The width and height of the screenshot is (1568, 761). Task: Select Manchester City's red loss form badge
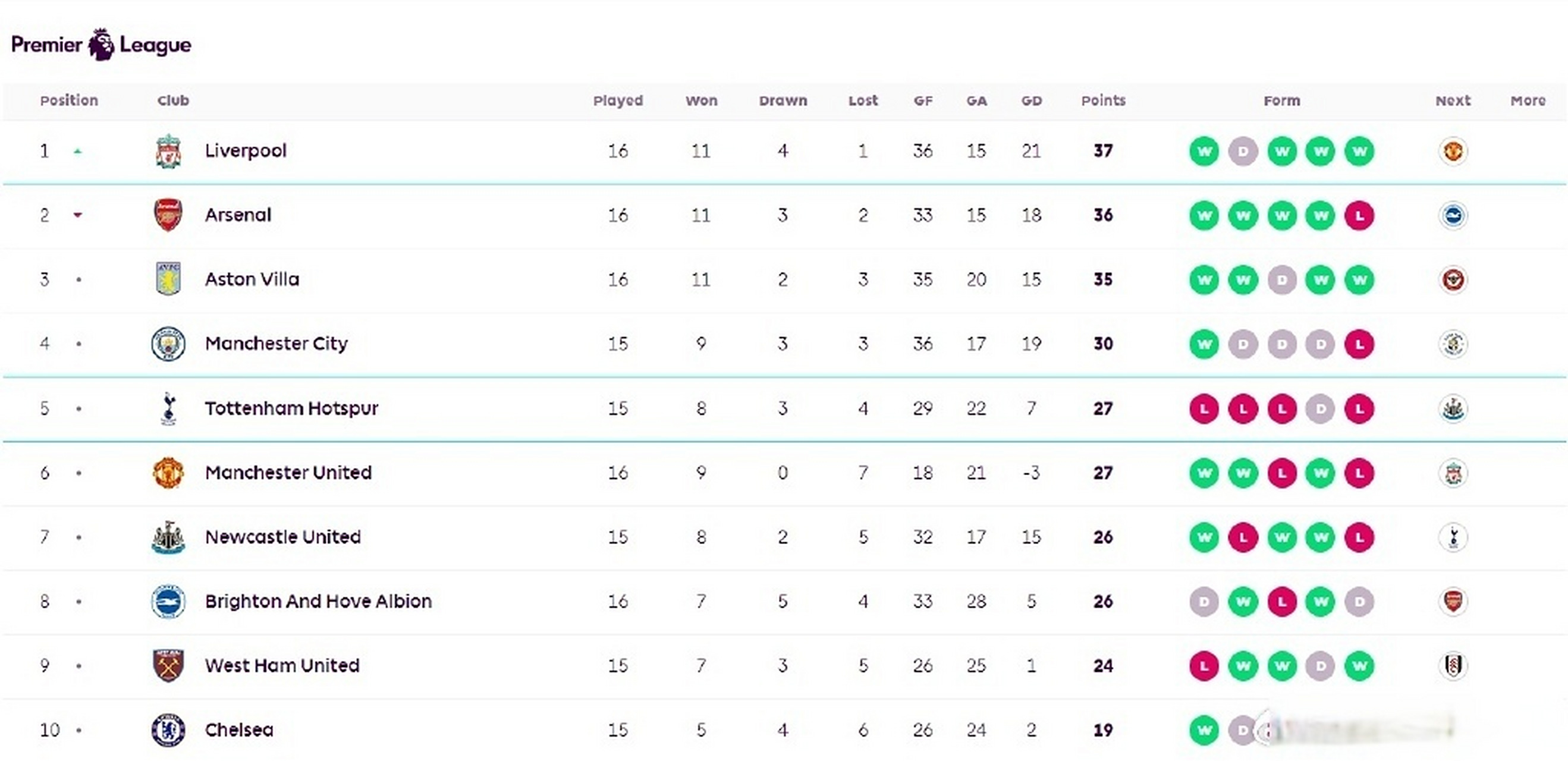[1359, 345]
